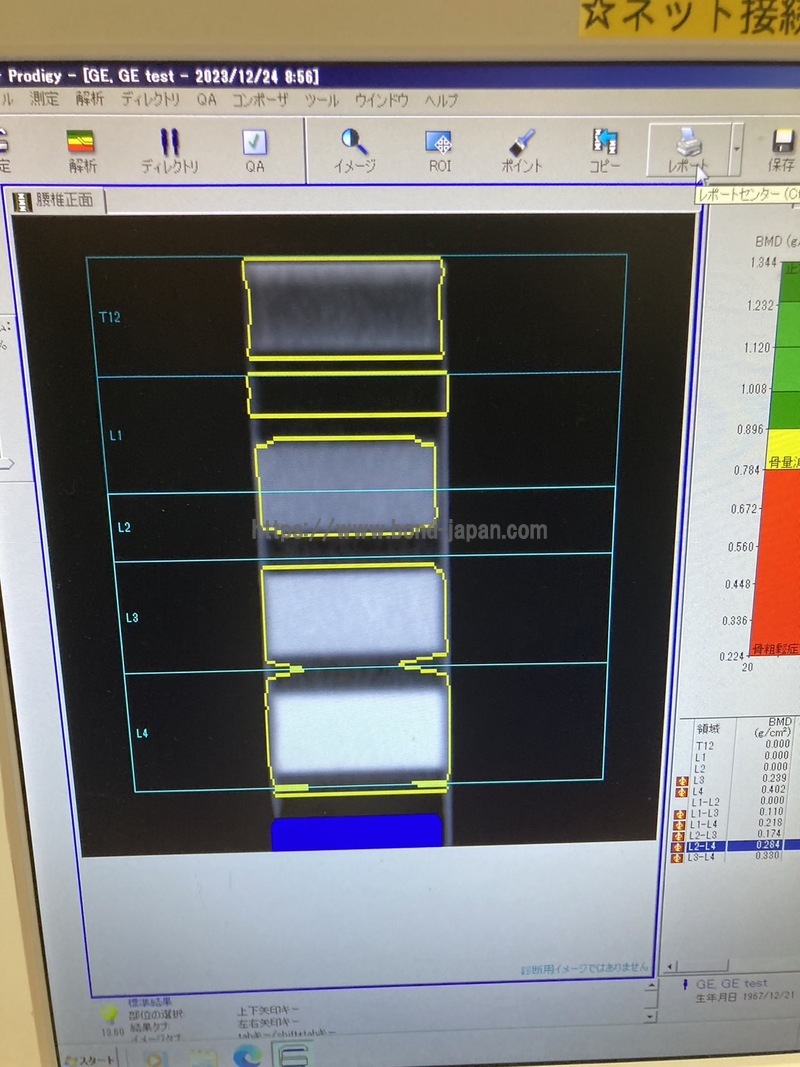Open the QA toolbar icon
The width and height of the screenshot is (800, 1067).
pos(255,150)
